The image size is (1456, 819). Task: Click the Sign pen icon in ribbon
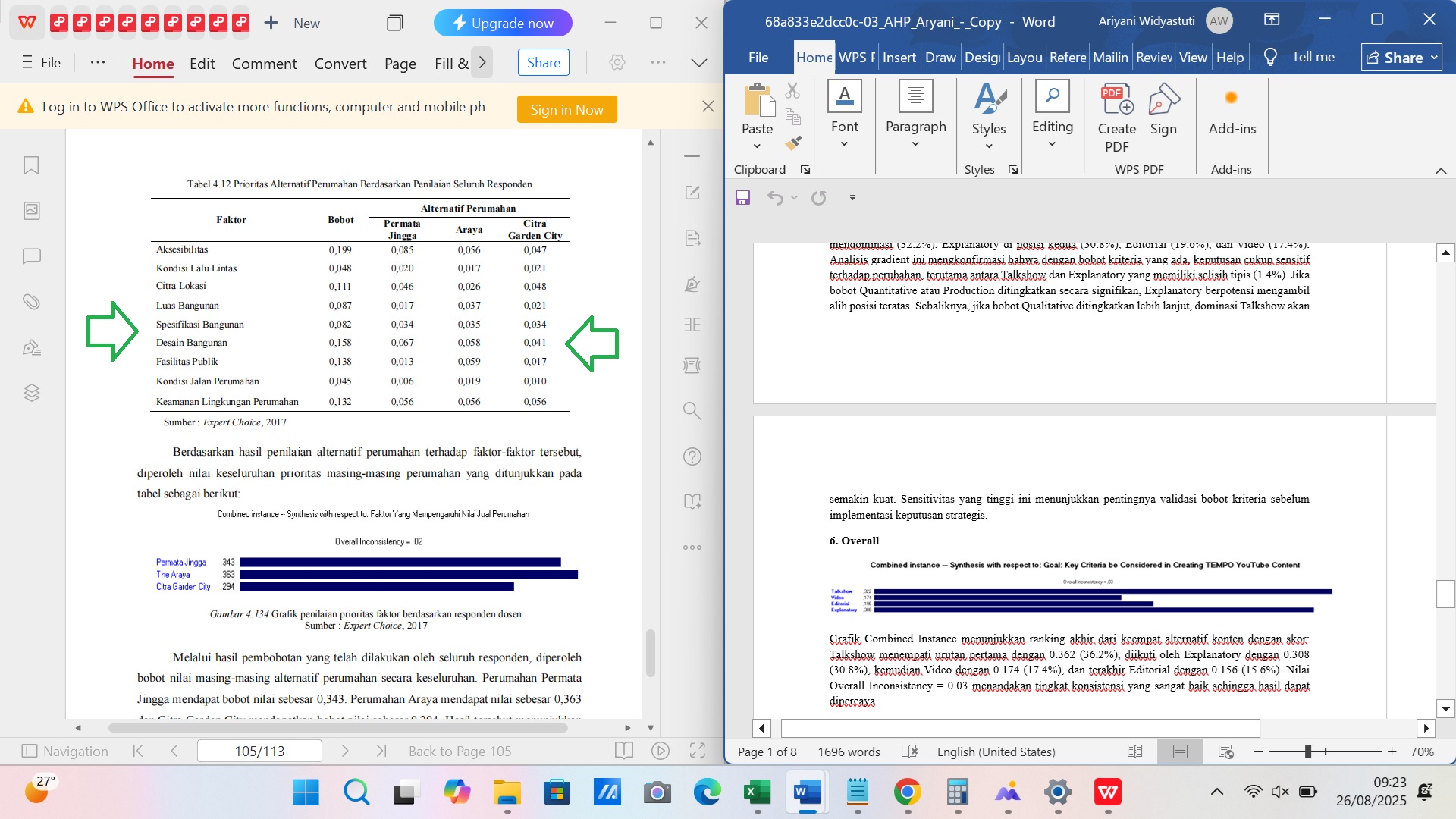click(1163, 100)
